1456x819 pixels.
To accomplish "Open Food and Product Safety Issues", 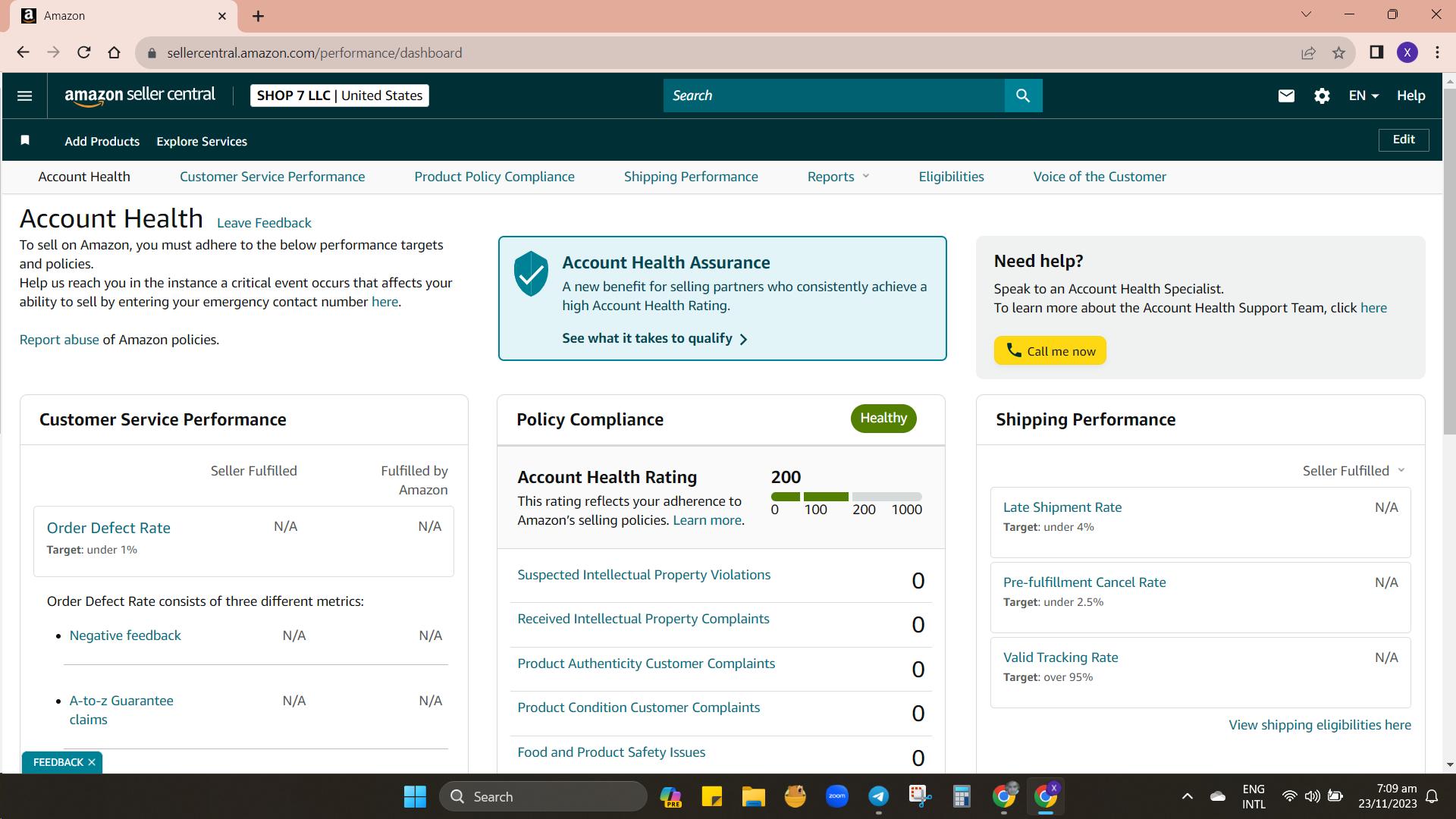I will [x=611, y=752].
